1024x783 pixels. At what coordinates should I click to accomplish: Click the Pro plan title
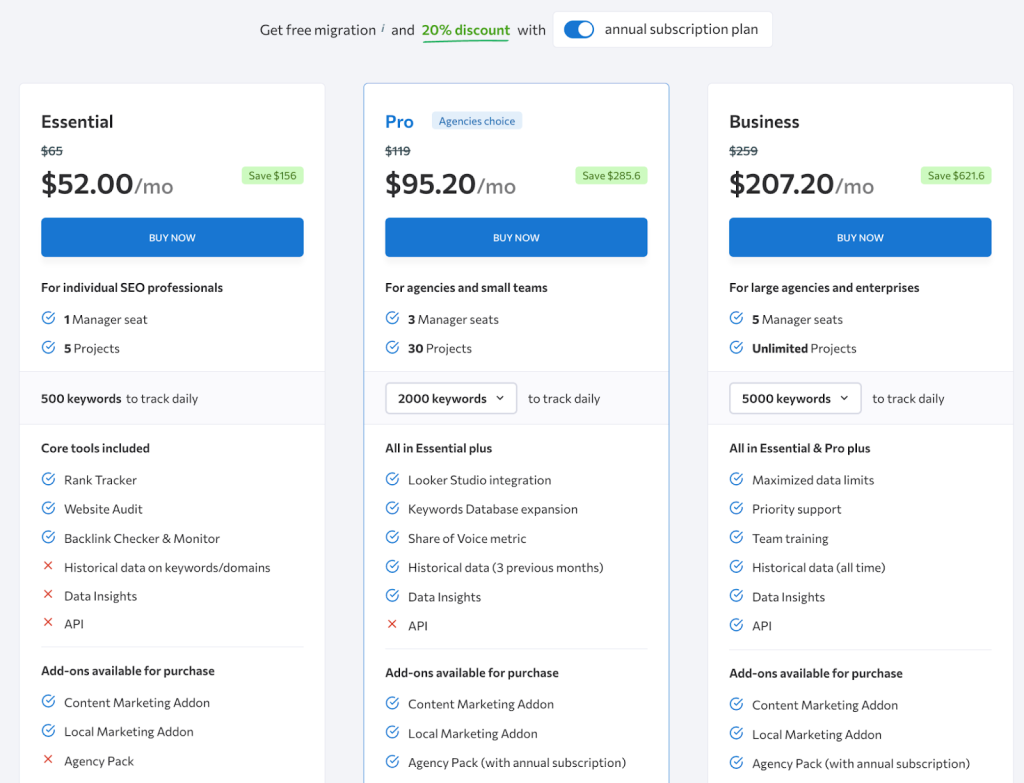click(399, 122)
